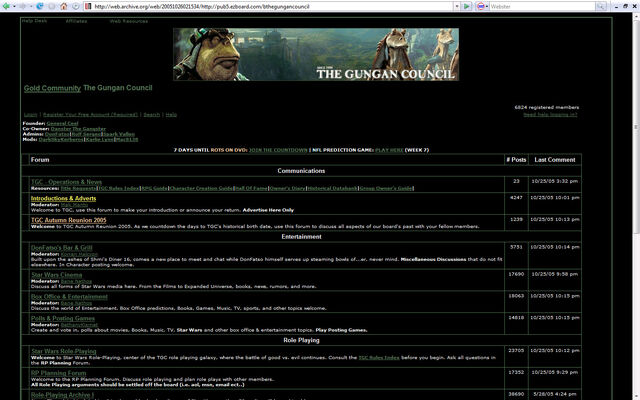
Task: Open DonFatso's Bar & Grill forum
Action: (x=62, y=248)
